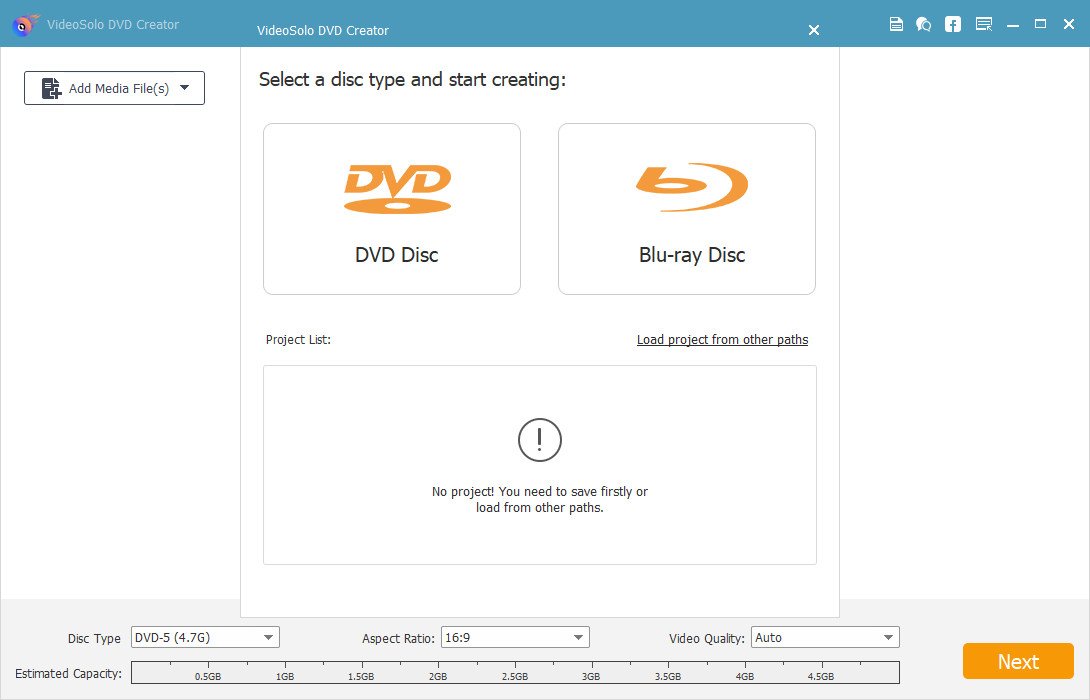Click the Add Media File(s) button
Viewport: 1090px width, 700px height.
tap(114, 88)
